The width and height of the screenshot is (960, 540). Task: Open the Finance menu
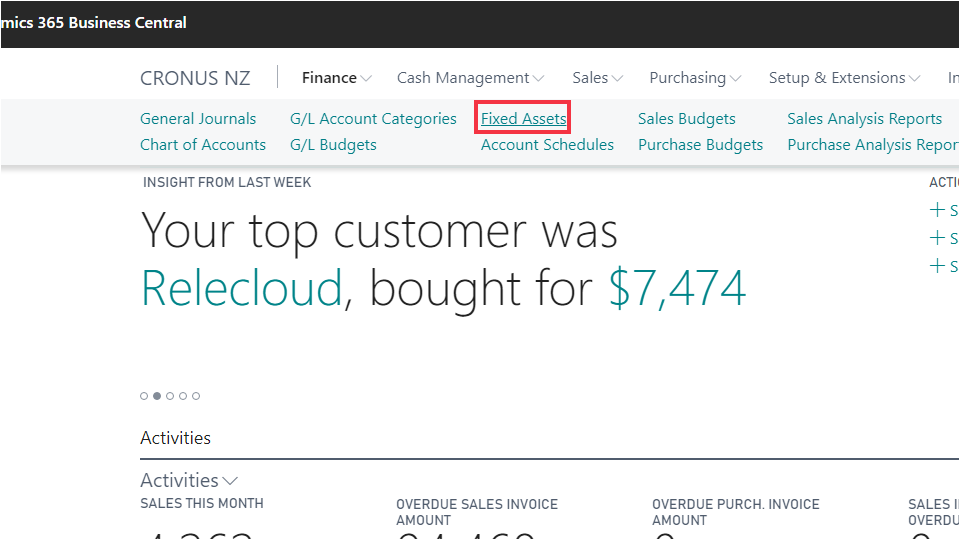pos(336,78)
